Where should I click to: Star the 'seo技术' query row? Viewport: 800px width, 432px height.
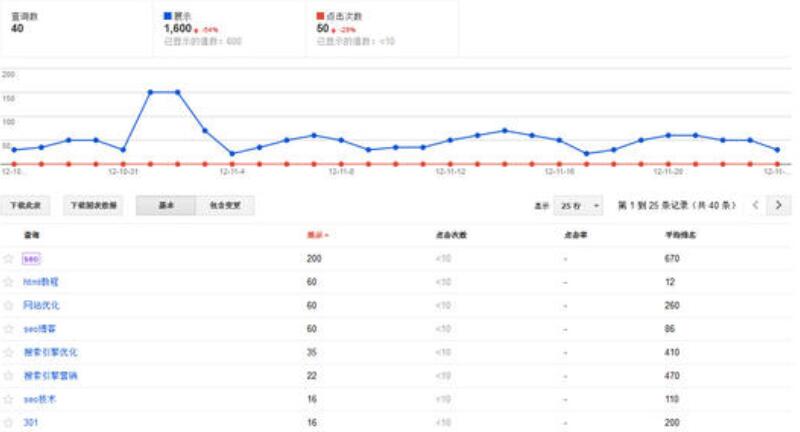[x=8, y=399]
